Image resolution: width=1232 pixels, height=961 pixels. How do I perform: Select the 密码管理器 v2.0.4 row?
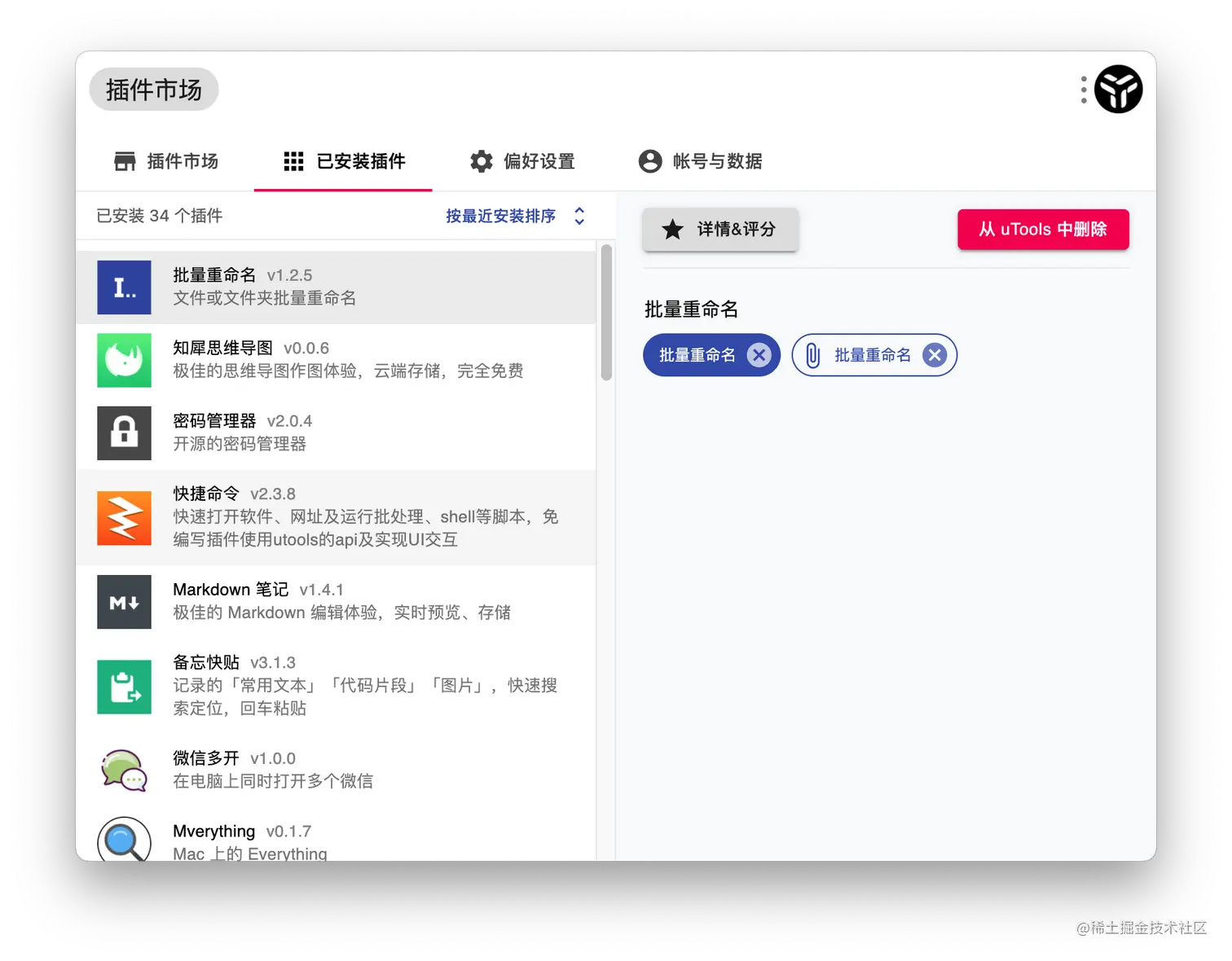[336, 433]
